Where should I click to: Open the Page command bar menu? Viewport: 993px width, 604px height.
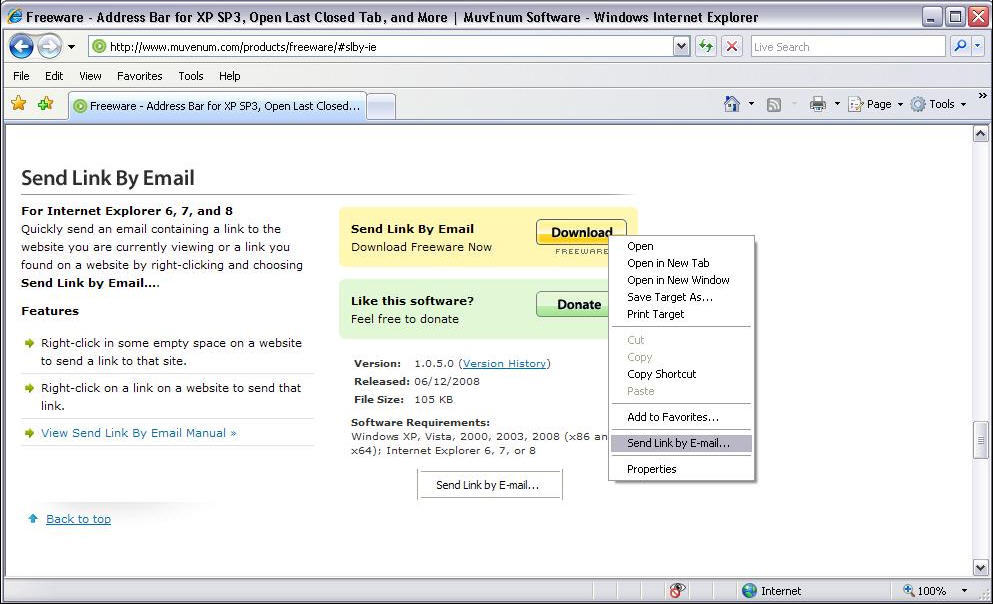[876, 104]
